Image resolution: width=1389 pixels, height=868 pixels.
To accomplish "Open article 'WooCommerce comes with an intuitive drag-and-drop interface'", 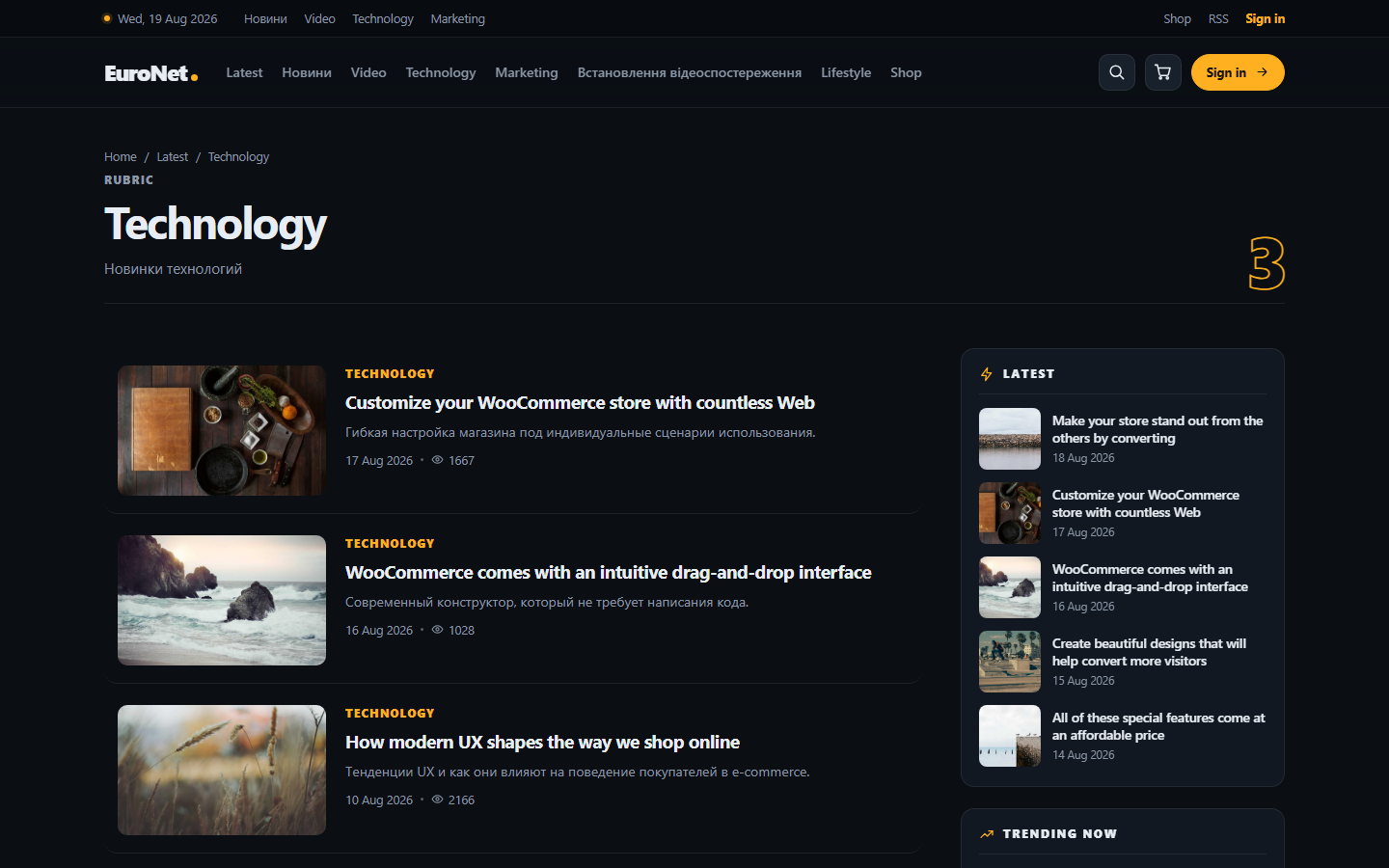I will (609, 573).
